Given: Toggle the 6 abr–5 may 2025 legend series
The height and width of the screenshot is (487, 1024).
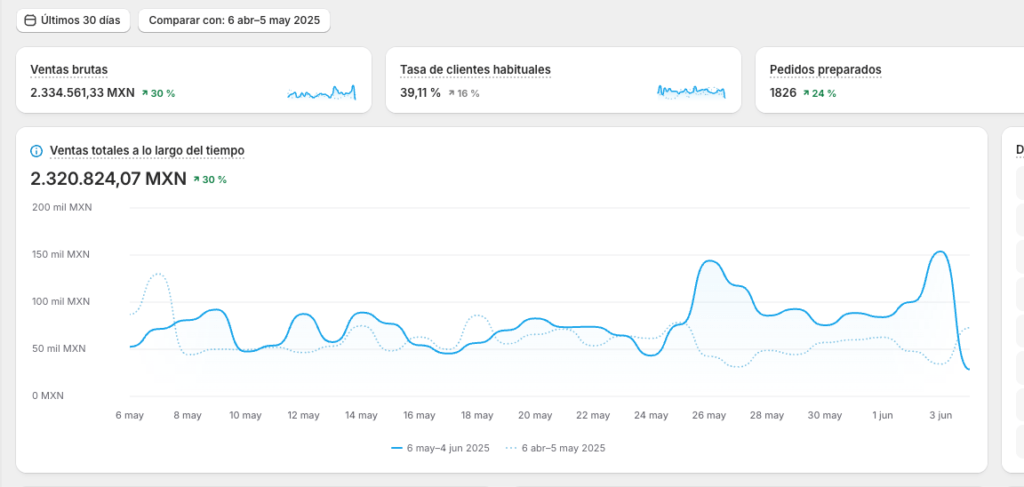Looking at the screenshot, I should pos(555,448).
